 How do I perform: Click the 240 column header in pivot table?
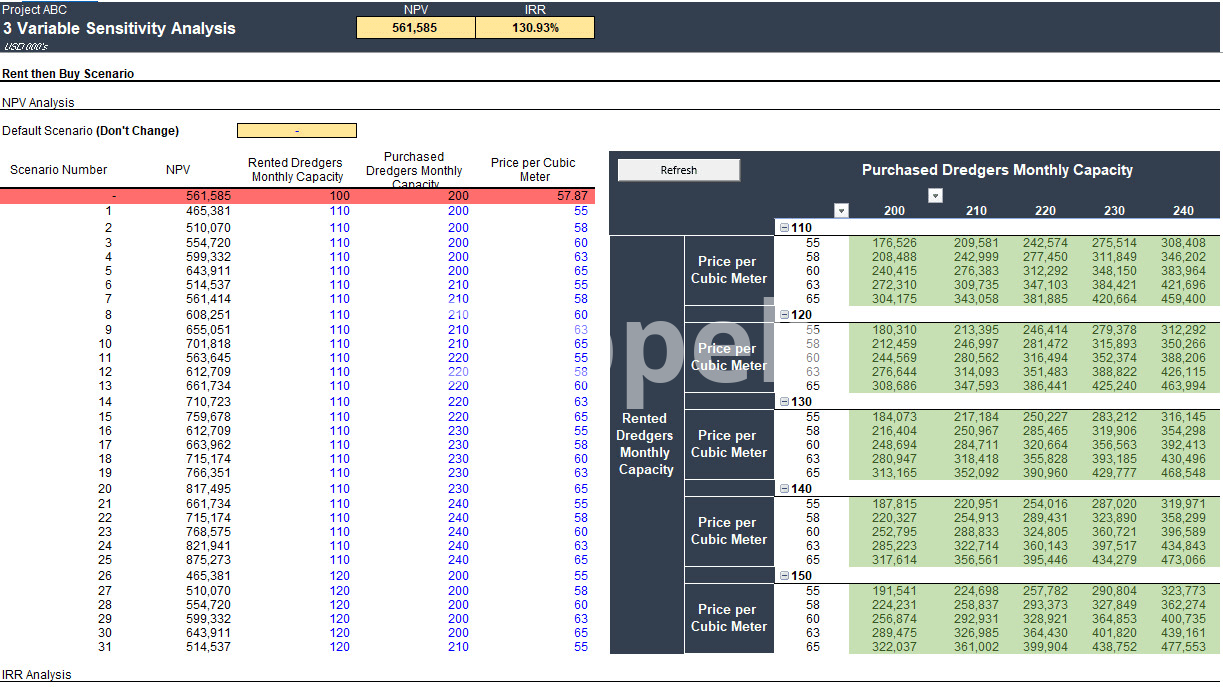(1182, 211)
